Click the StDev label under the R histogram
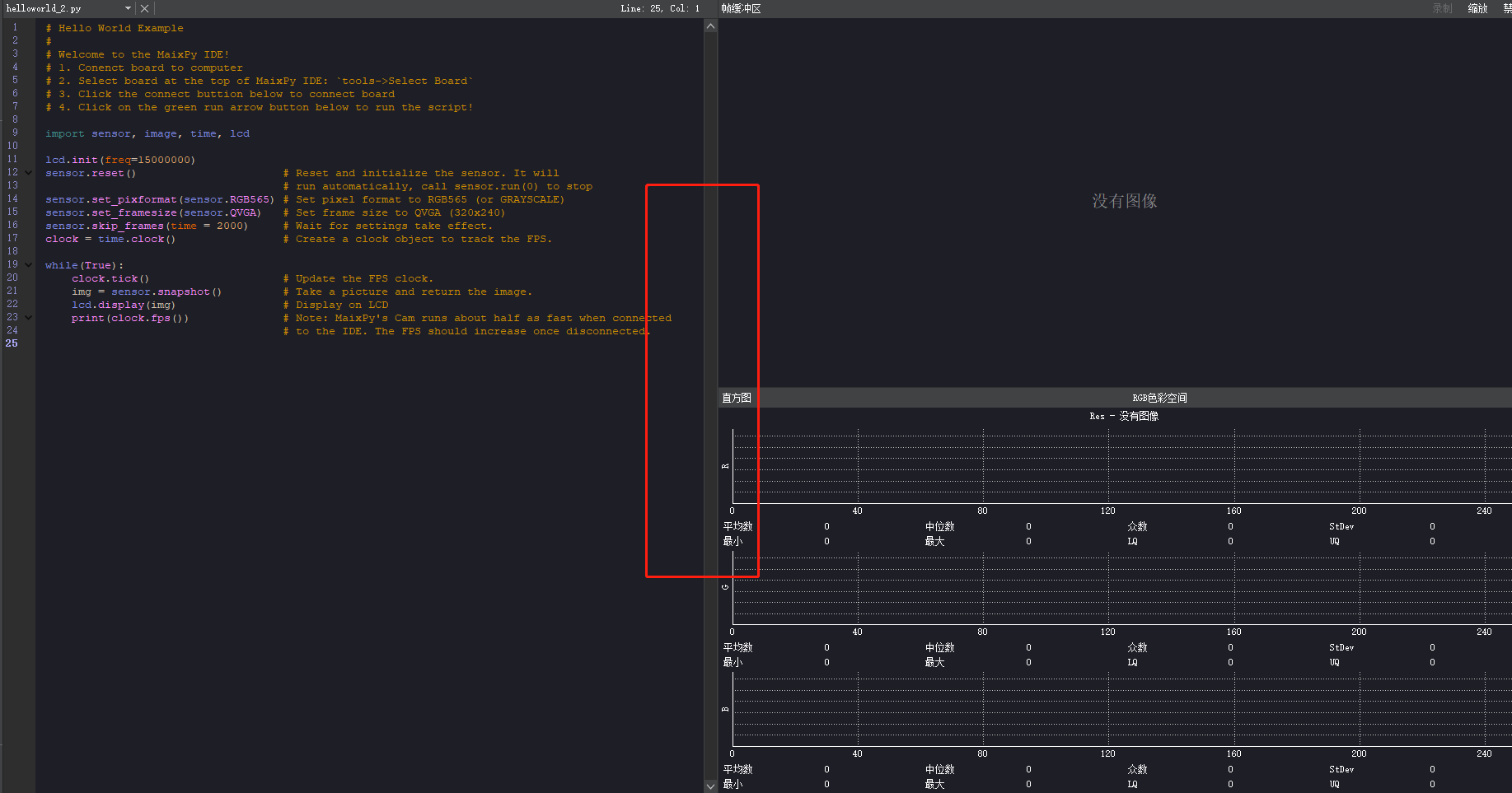Image resolution: width=1512 pixels, height=793 pixels. (x=1341, y=526)
